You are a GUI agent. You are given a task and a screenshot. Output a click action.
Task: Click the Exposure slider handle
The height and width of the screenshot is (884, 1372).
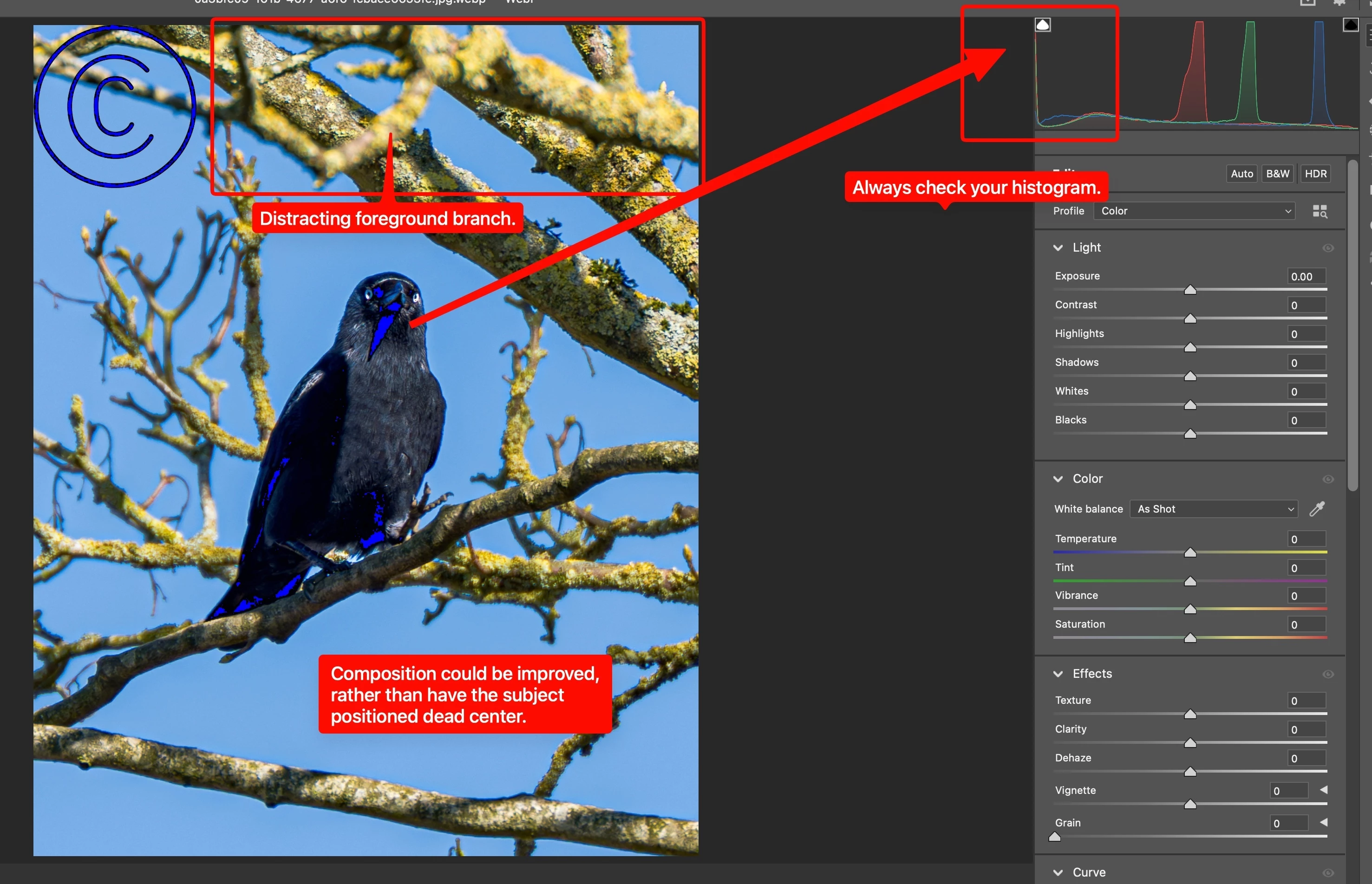(x=1190, y=290)
